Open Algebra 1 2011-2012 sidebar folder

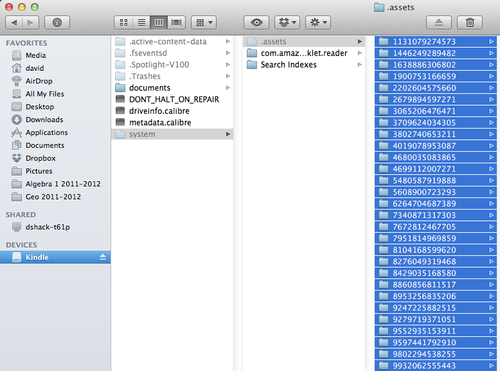click(x=56, y=184)
